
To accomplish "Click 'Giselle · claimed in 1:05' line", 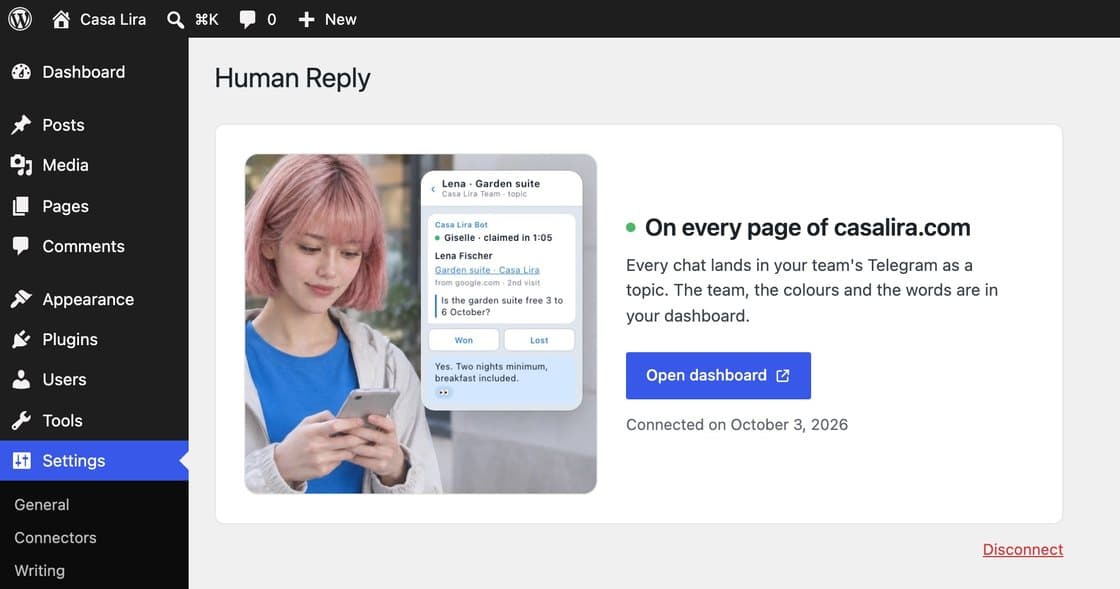I will tap(498, 238).
